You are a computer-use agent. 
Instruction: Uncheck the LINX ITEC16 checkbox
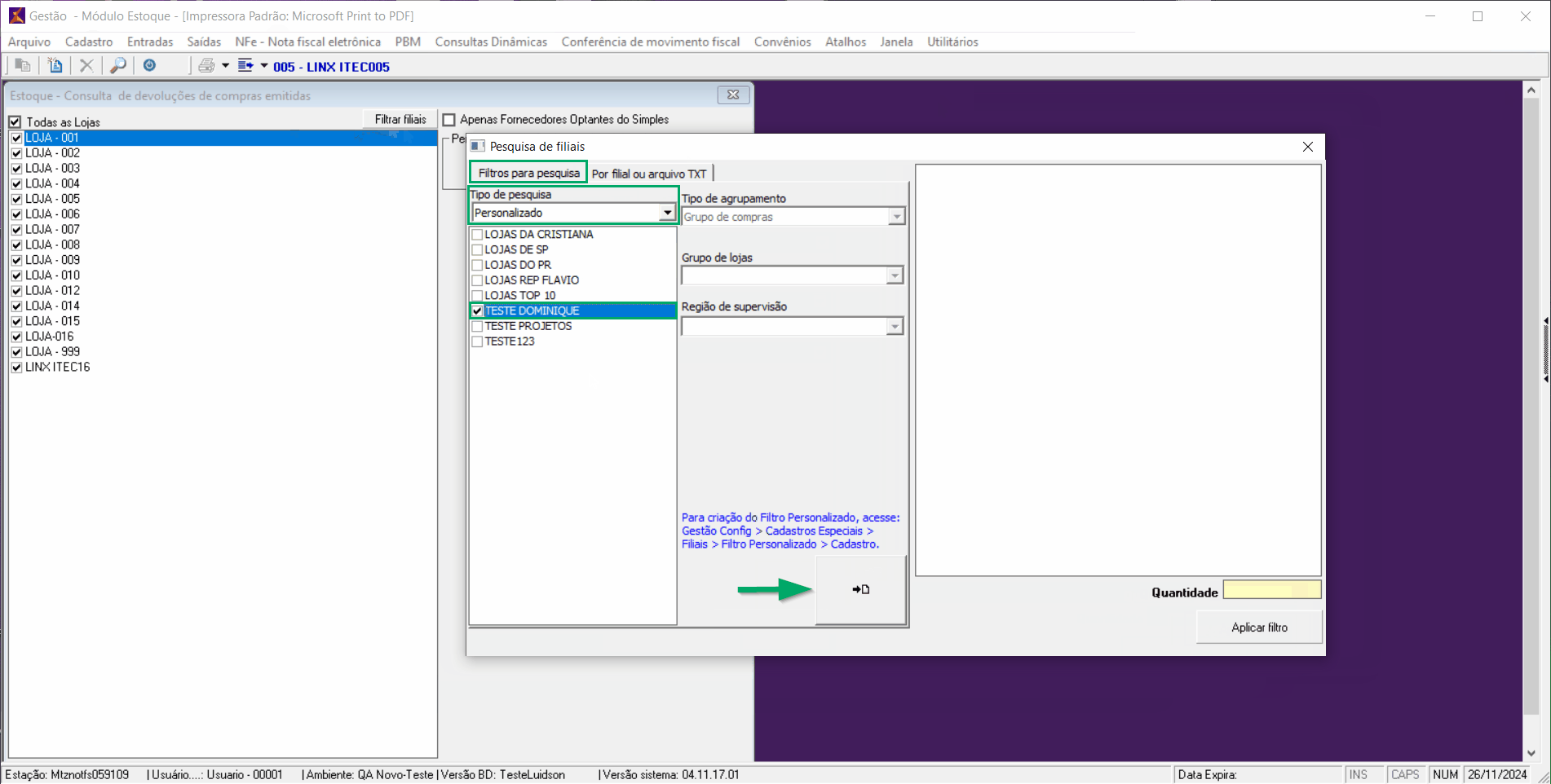tap(16, 368)
